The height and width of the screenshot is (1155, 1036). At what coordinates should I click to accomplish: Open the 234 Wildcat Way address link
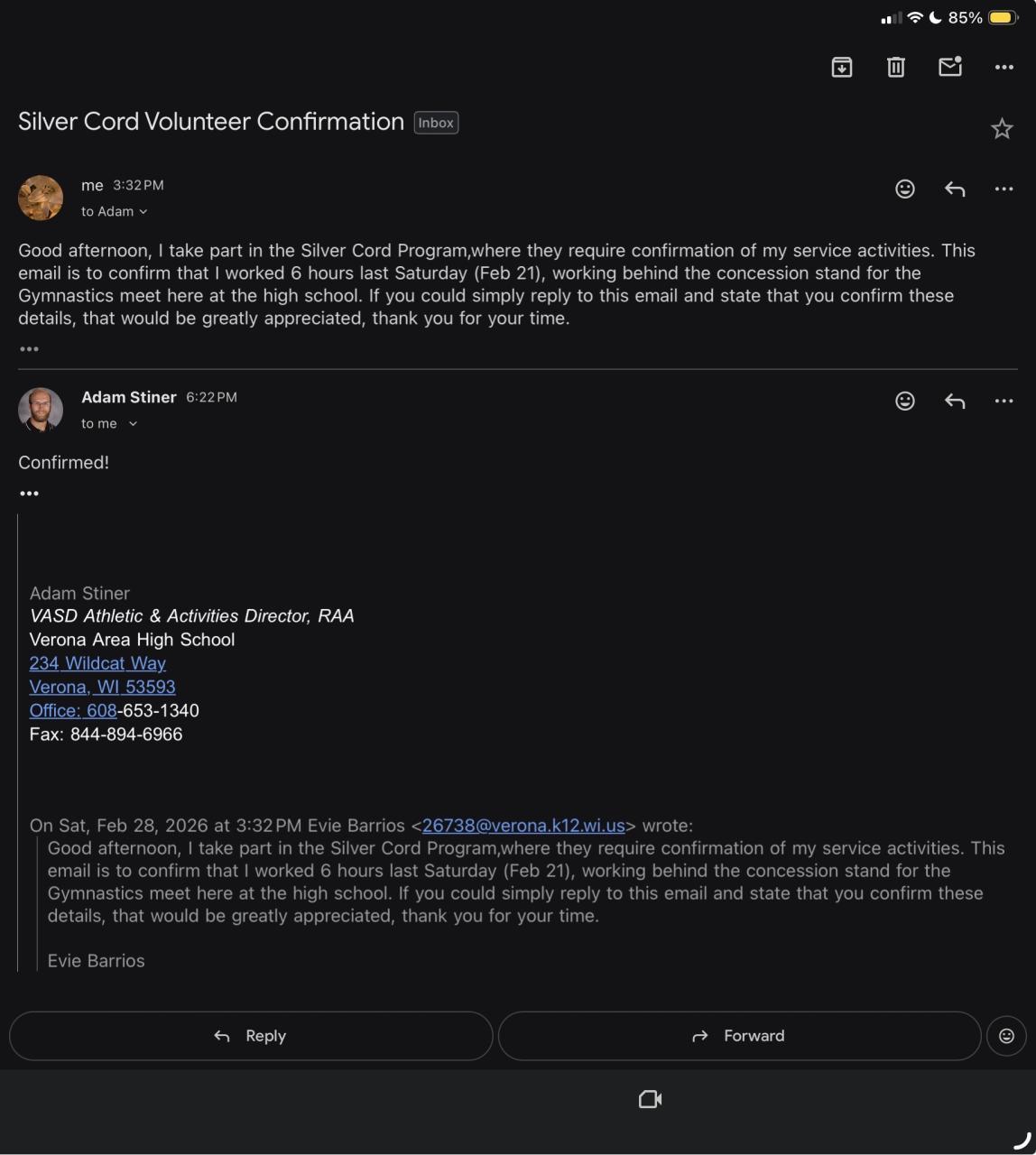[97, 663]
